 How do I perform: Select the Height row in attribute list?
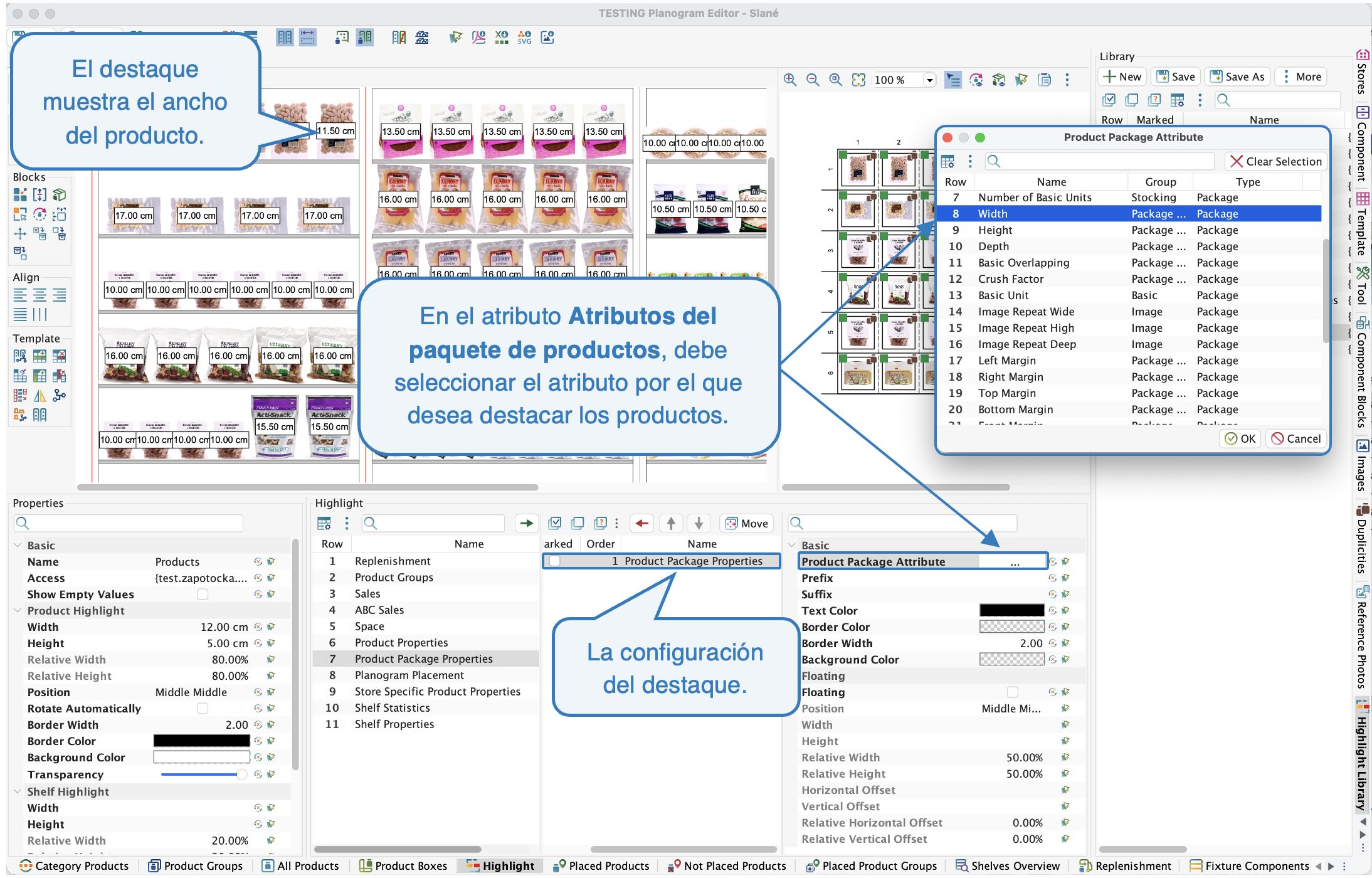coord(1129,230)
